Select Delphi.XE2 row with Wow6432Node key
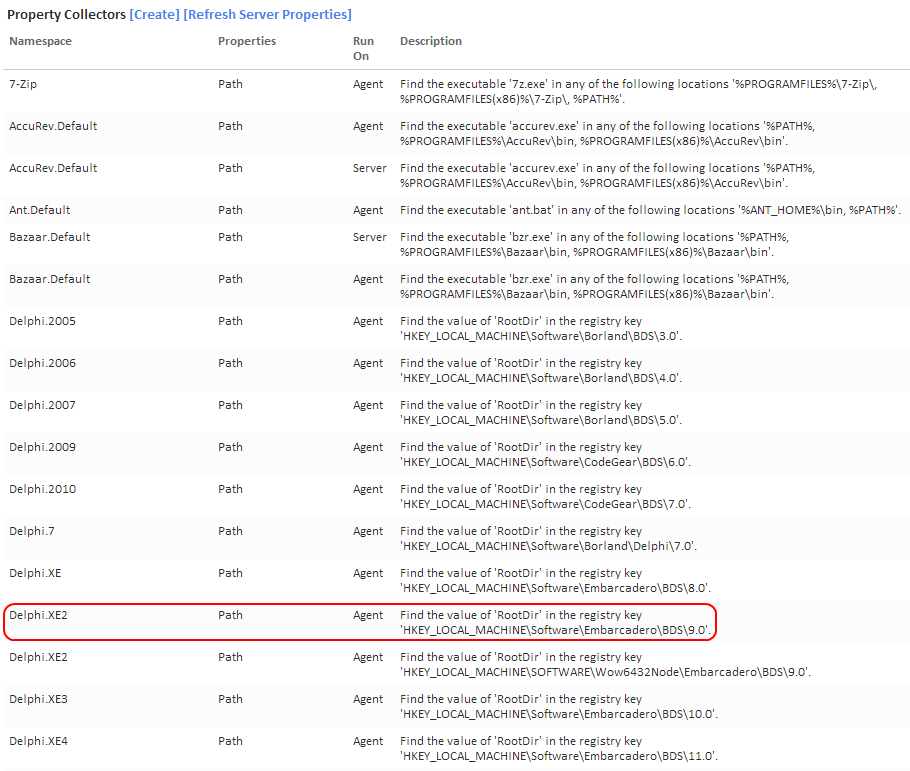This screenshot has width=910, height=771. click(455, 664)
